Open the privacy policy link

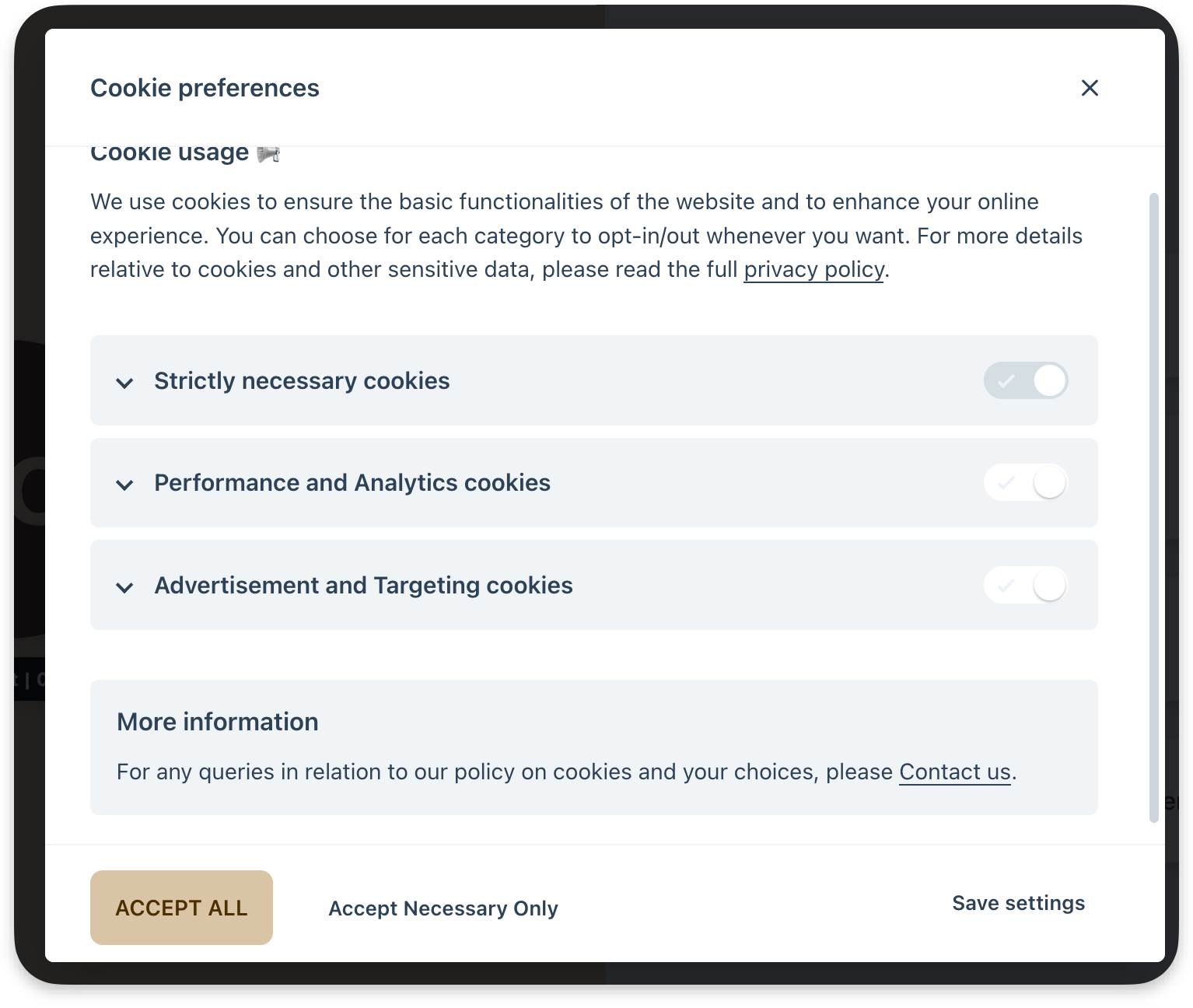[x=813, y=270]
